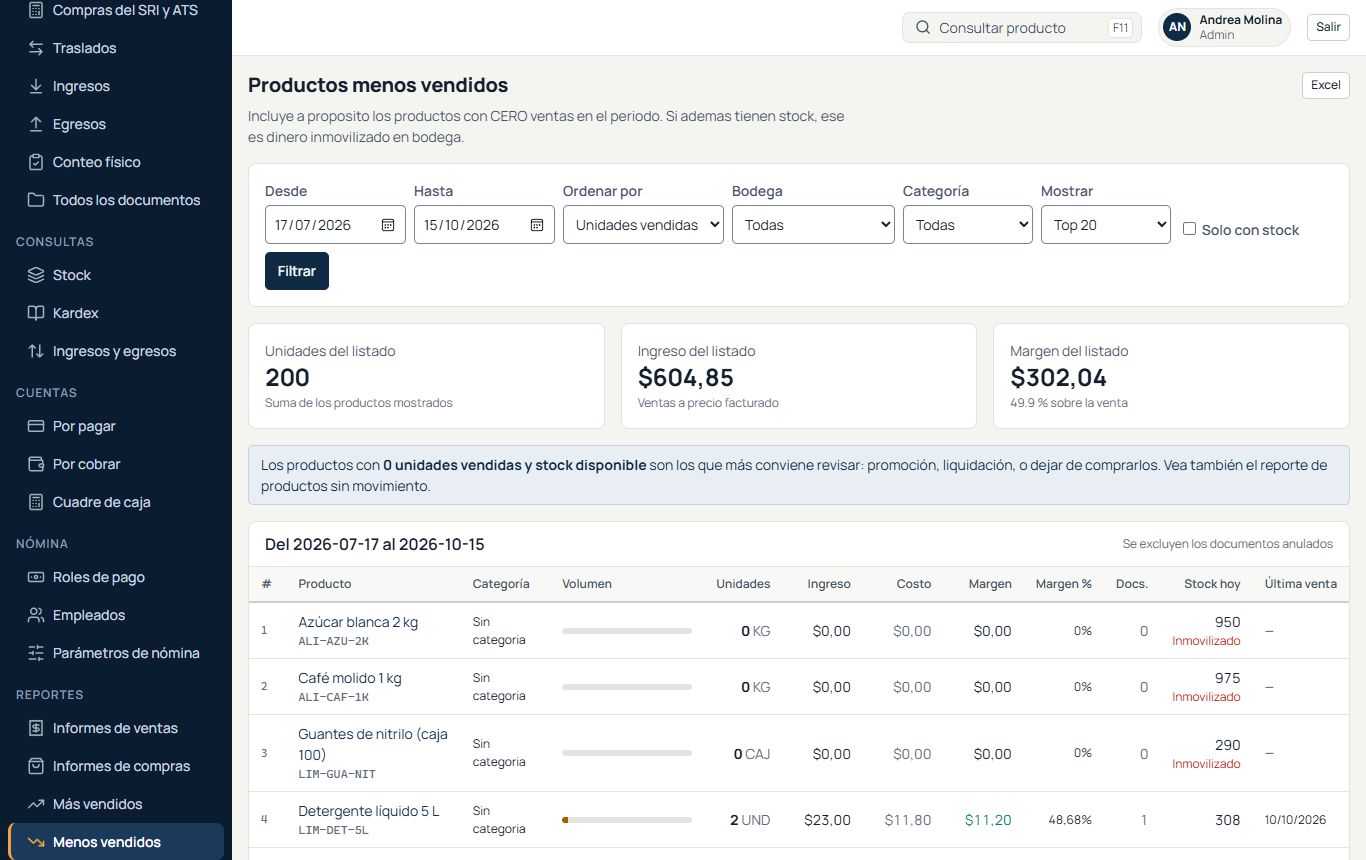The image size is (1366, 860).
Task: Click the Filtrar button
Action: 297,271
